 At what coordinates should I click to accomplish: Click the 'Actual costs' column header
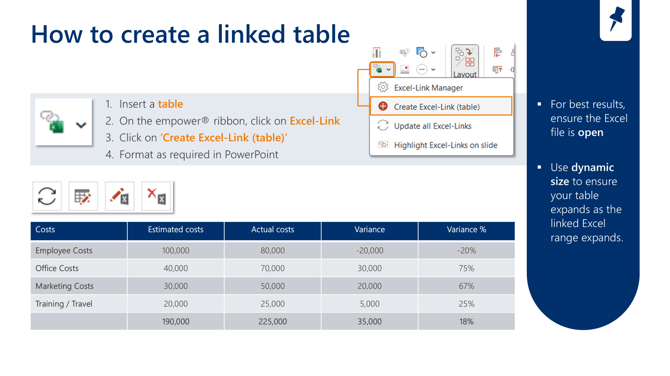pos(273,230)
